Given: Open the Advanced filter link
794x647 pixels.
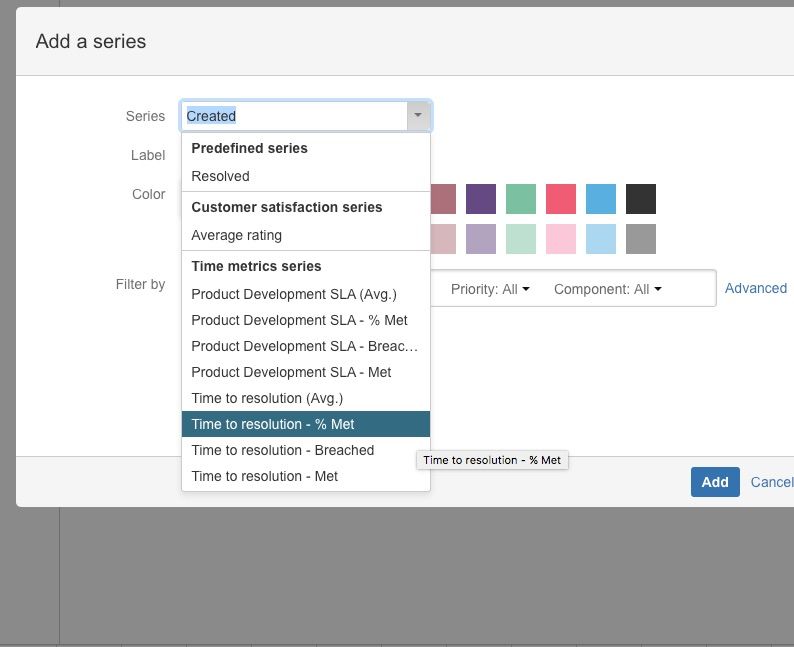Looking at the screenshot, I should coord(756,289).
